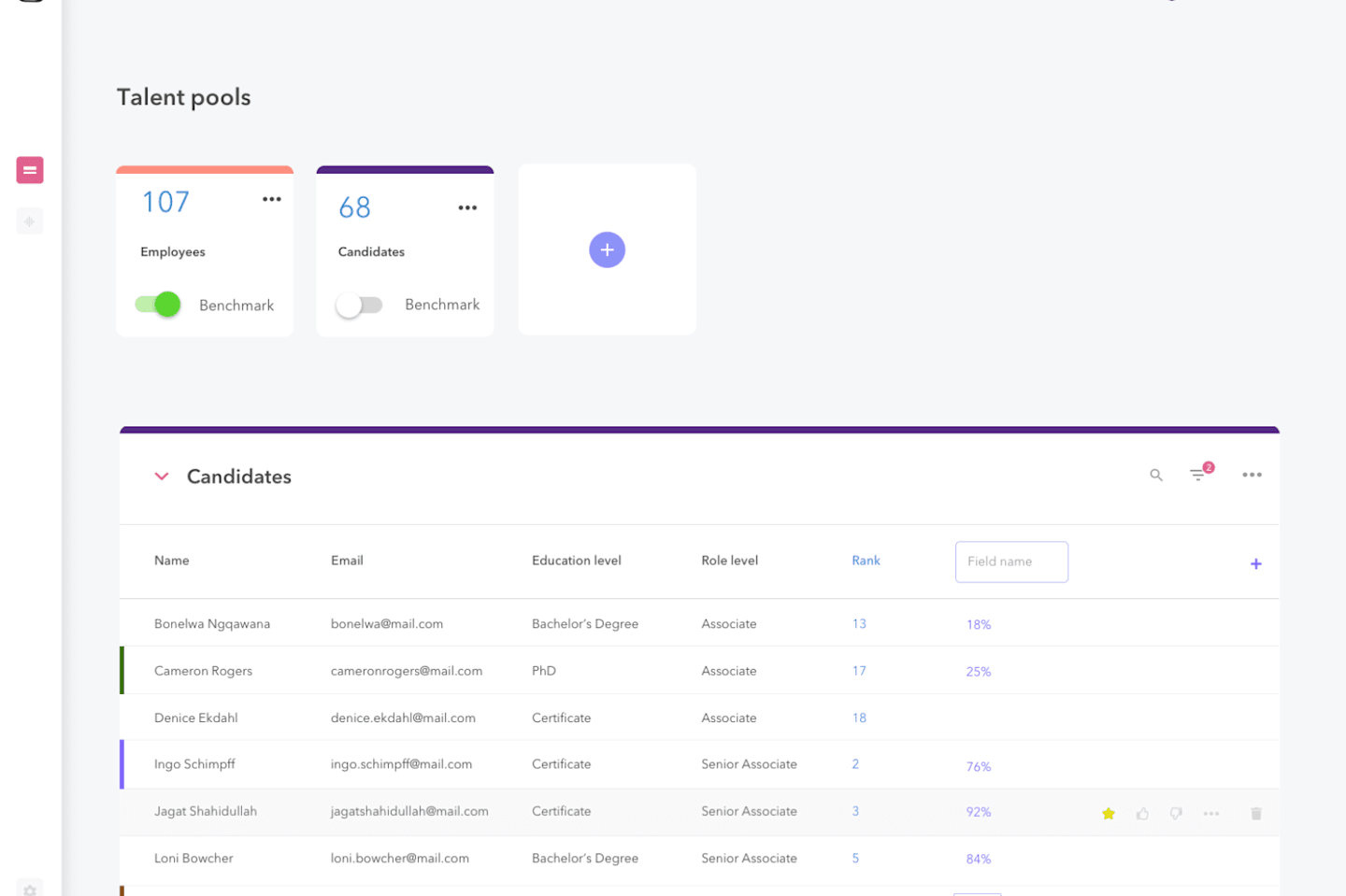Click the pink sidebar menu icon
Viewport: 1346px width, 896px height.
(x=30, y=170)
